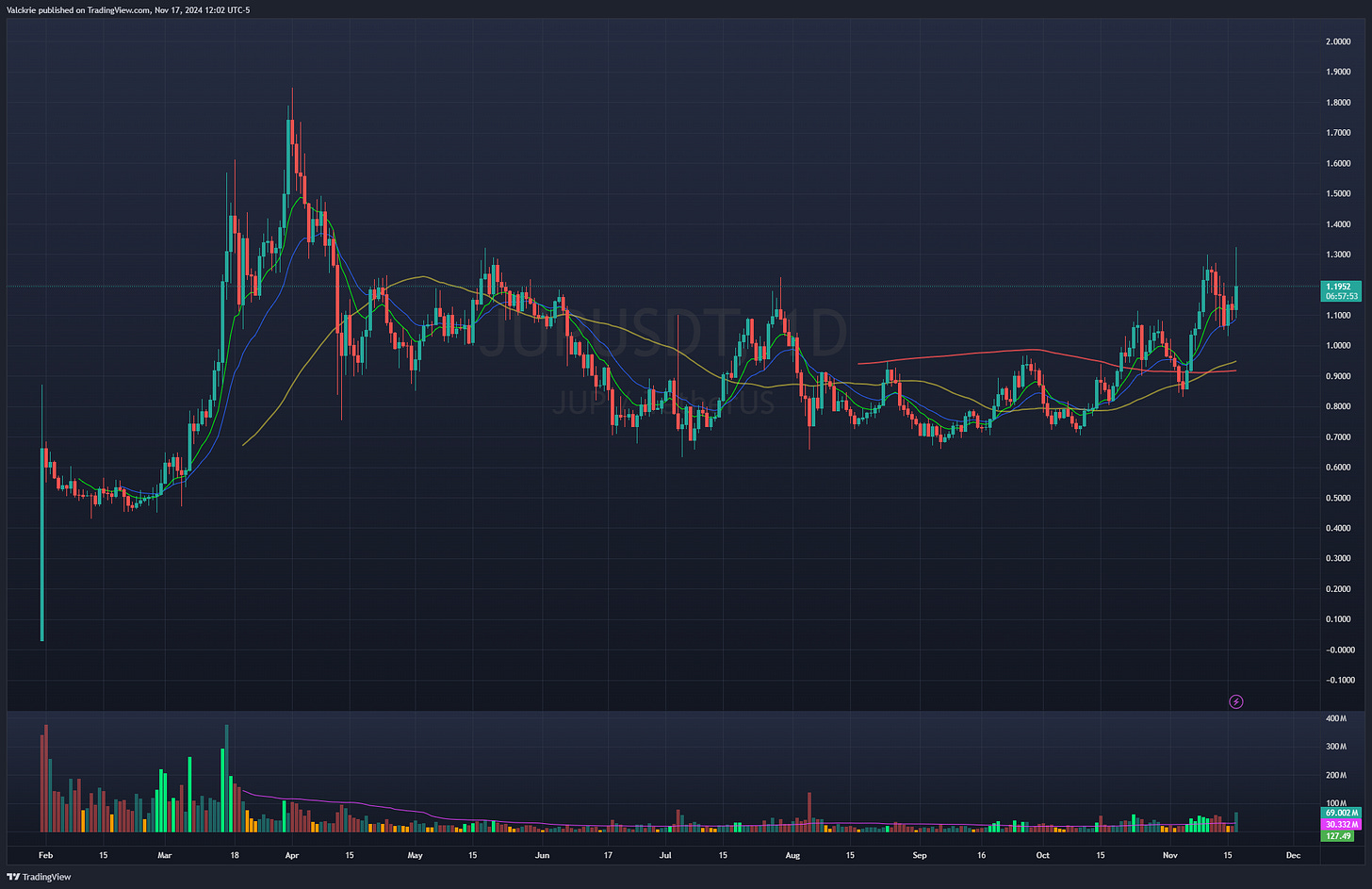Click the 1.5000 price axis label
This screenshot has height=889, width=1372.
(x=1338, y=194)
